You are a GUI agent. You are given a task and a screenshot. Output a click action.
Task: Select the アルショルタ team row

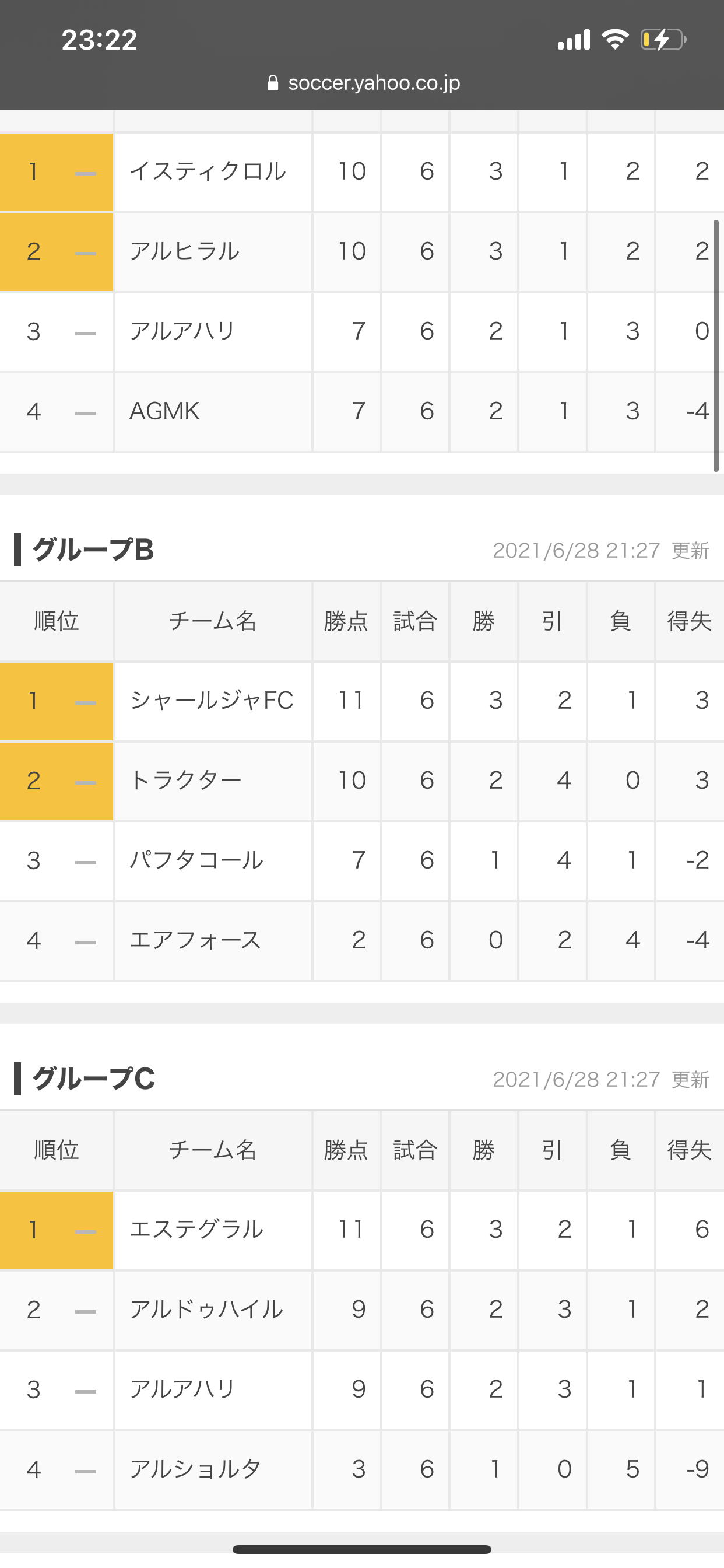click(362, 1470)
